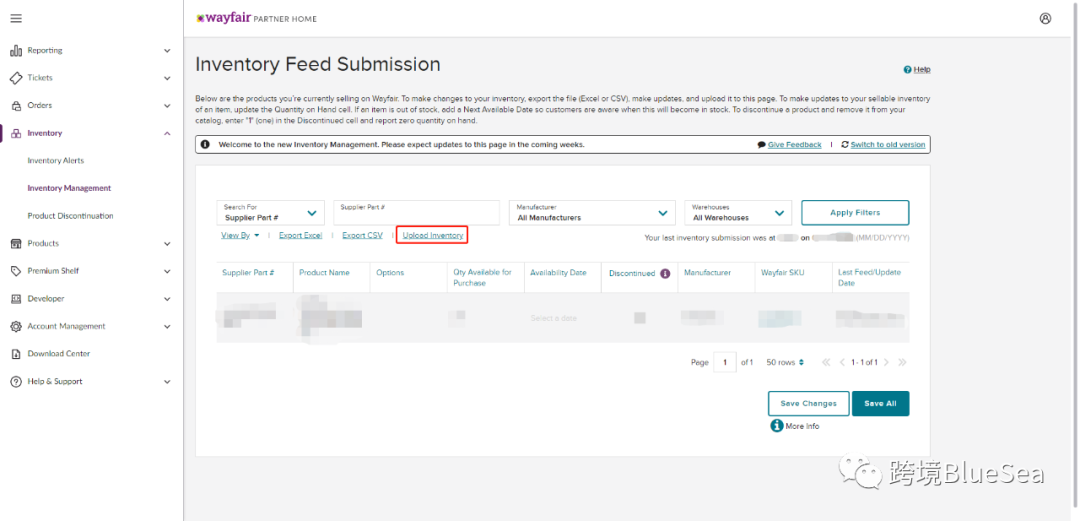The height and width of the screenshot is (521, 1080).
Task: Expand the Tickets menu chevron
Action: pos(167,78)
